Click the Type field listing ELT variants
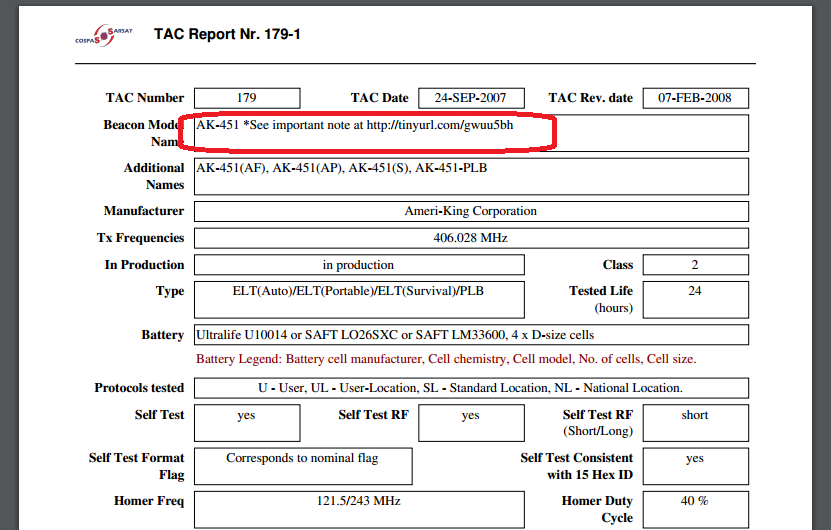Viewport: 831px width, 530px height. coord(358,299)
